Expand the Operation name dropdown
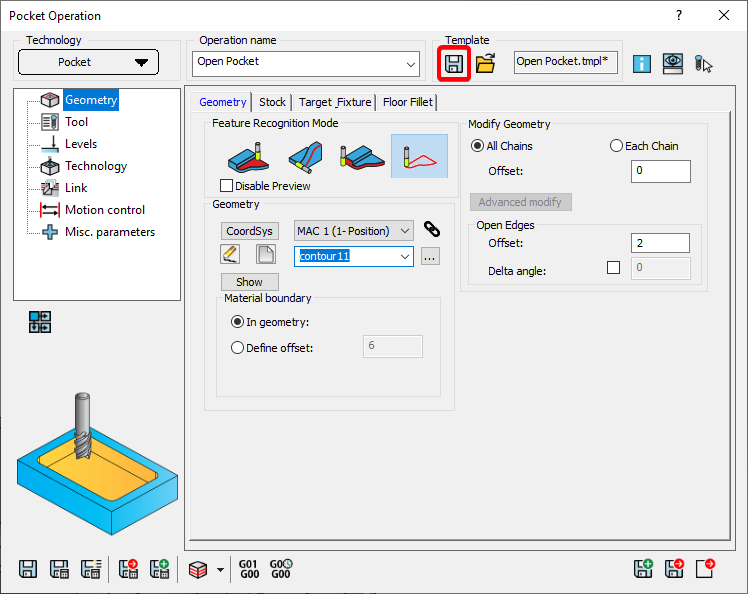The height and width of the screenshot is (594, 748). tap(411, 65)
